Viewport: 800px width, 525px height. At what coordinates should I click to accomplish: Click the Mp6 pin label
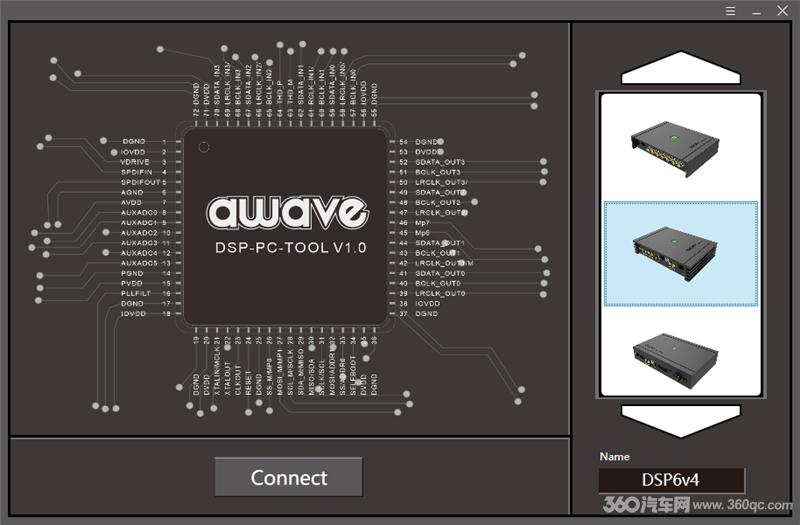coord(422,233)
